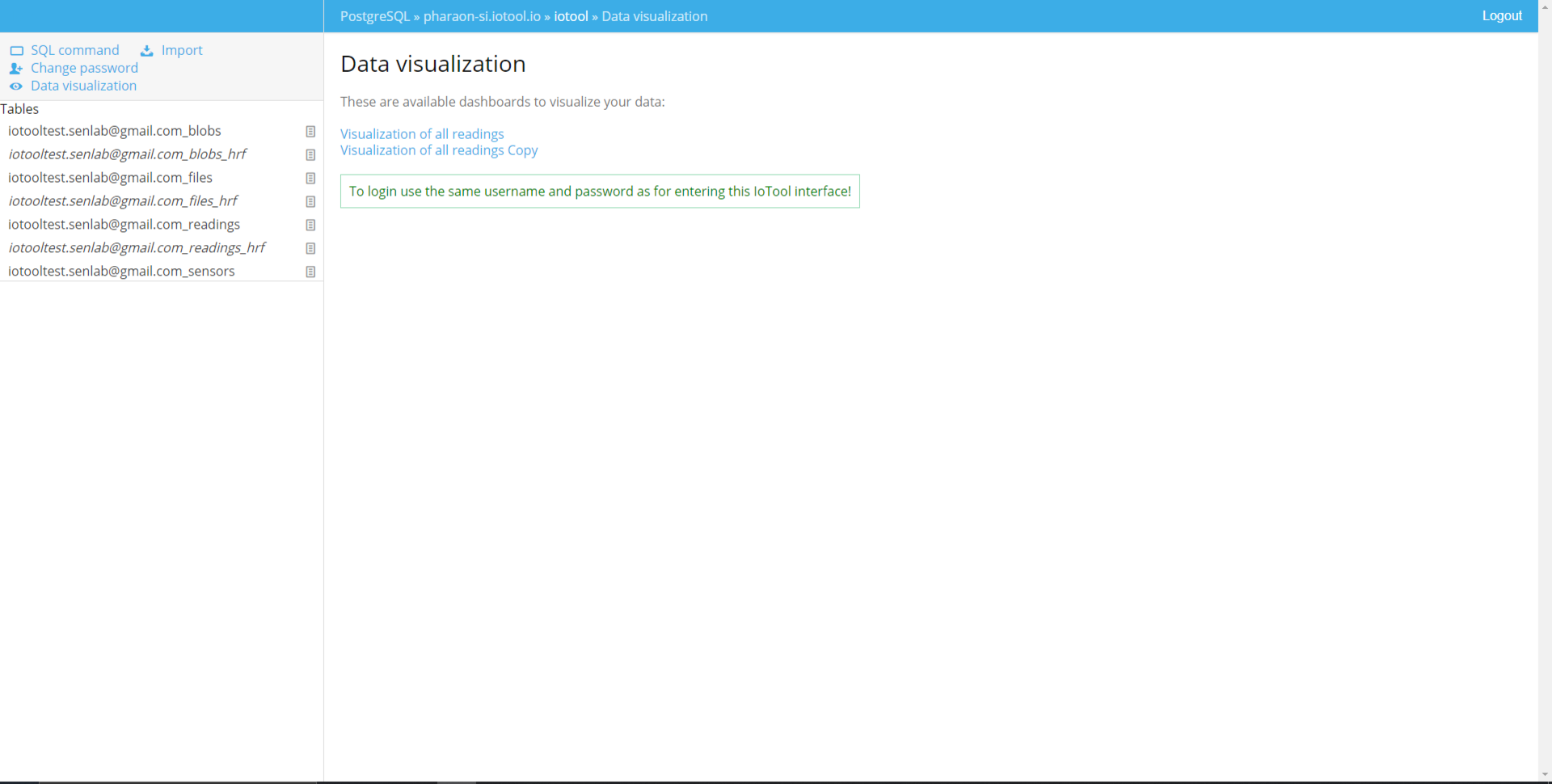Viewport: 1552px width, 784px height.
Task: Click the scrollbar down arrow
Action: (x=1545, y=775)
